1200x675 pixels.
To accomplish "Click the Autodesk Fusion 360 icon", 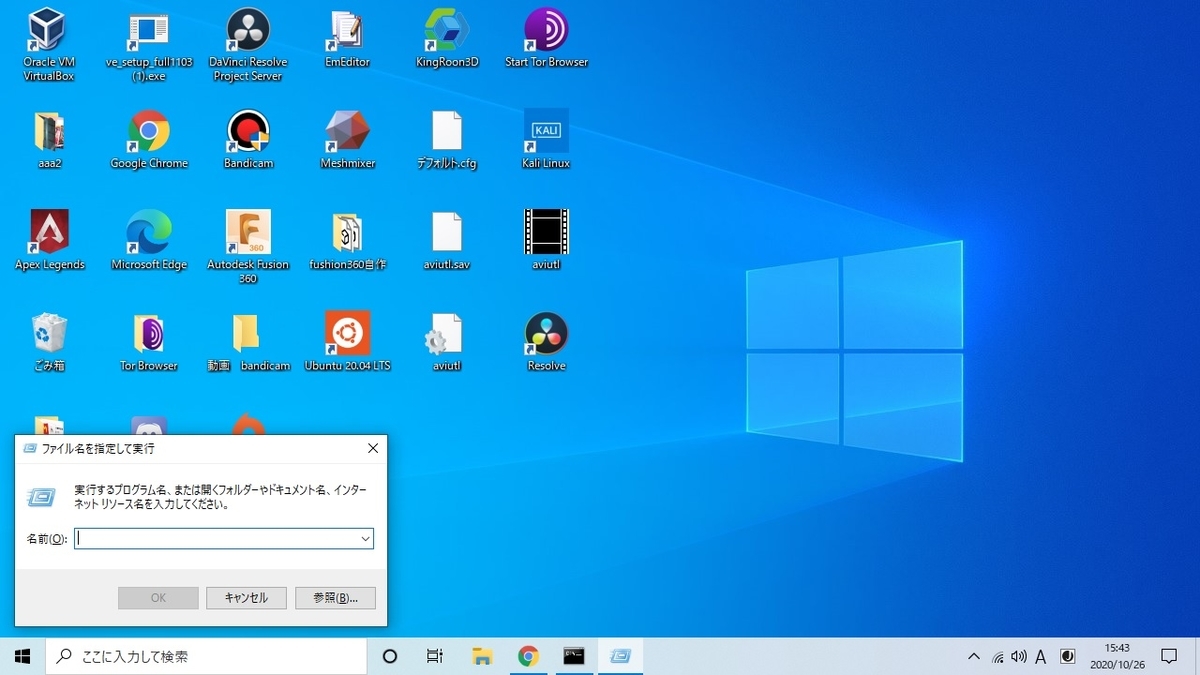I will pyautogui.click(x=248, y=247).
